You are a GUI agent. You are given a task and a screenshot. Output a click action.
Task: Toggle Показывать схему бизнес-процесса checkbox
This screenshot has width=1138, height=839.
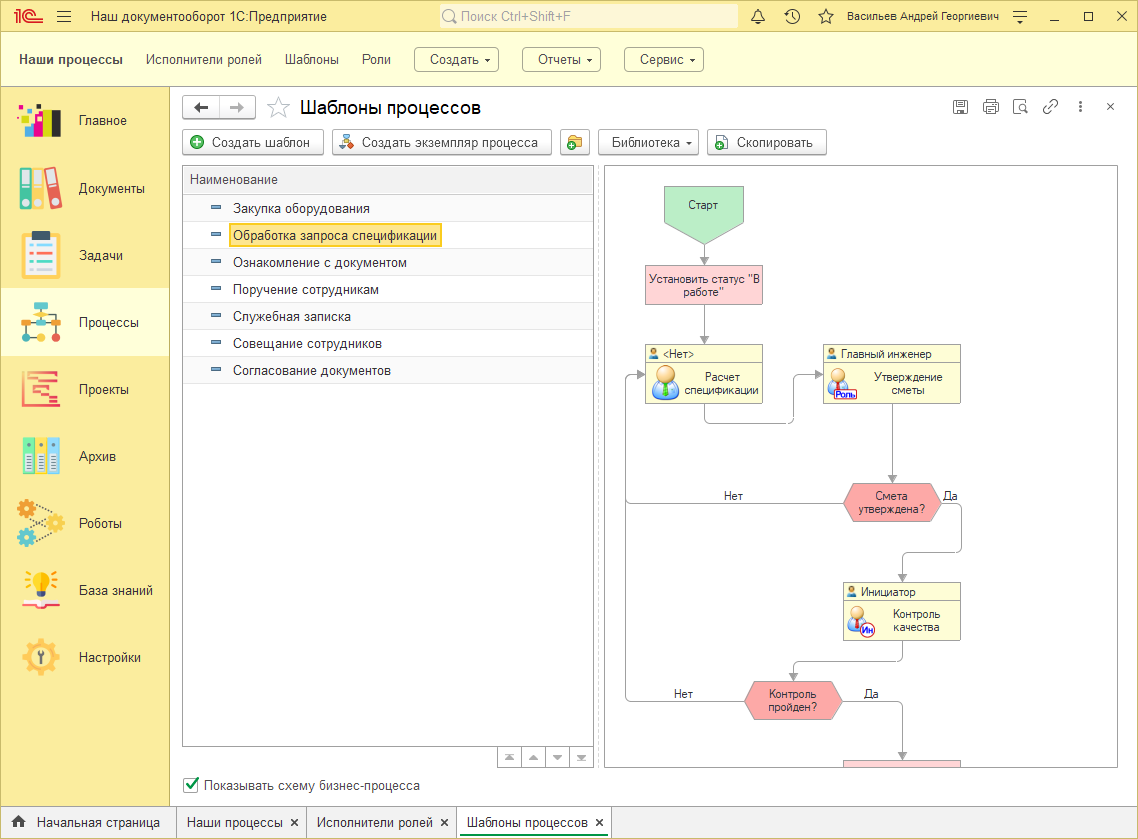(x=191, y=785)
